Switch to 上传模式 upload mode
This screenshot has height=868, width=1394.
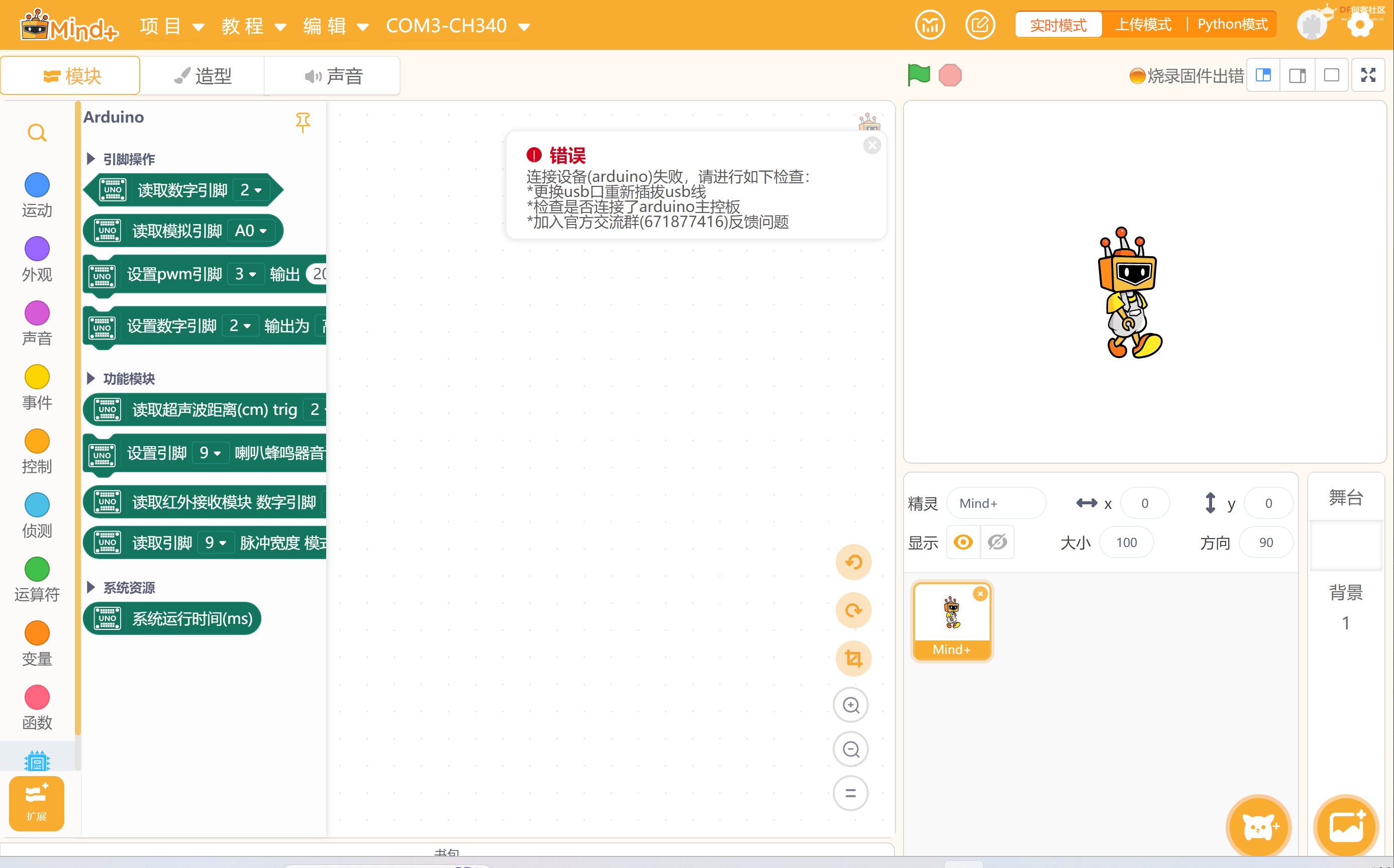1142,24
